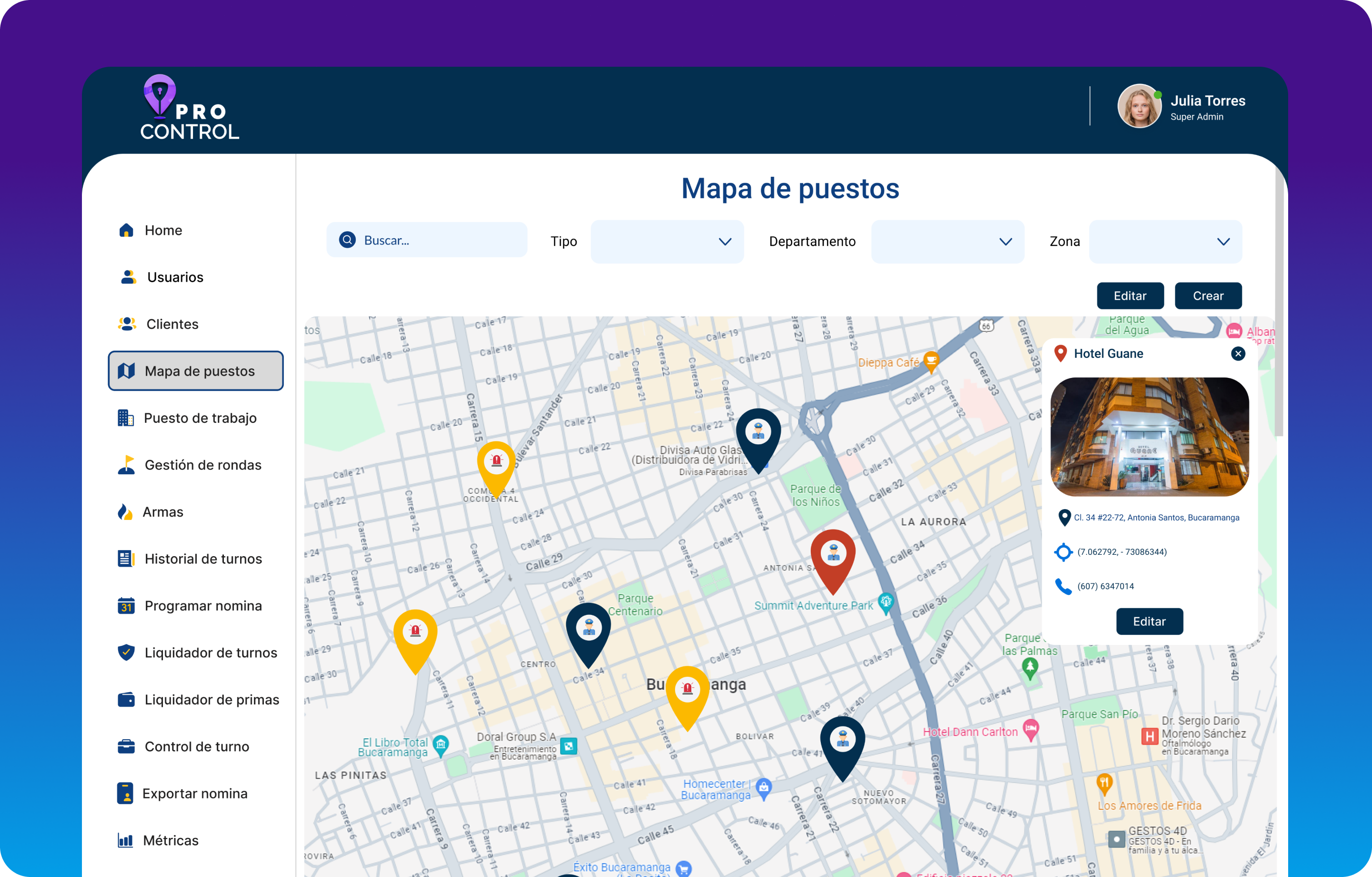Click the coordinates target icon in Hotel Guane card
This screenshot has height=877, width=1372.
[1063, 552]
